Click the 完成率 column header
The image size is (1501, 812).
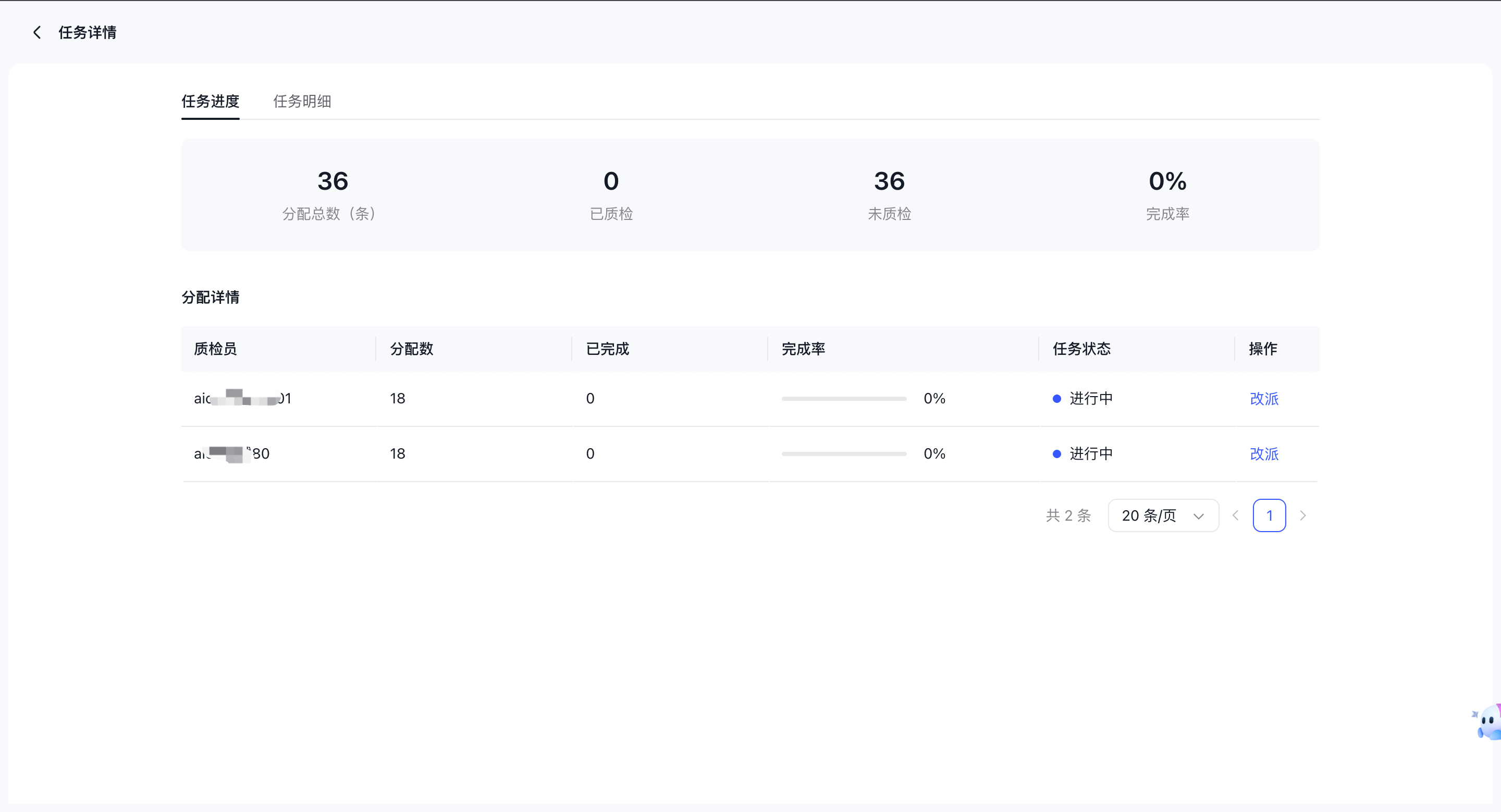click(803, 349)
